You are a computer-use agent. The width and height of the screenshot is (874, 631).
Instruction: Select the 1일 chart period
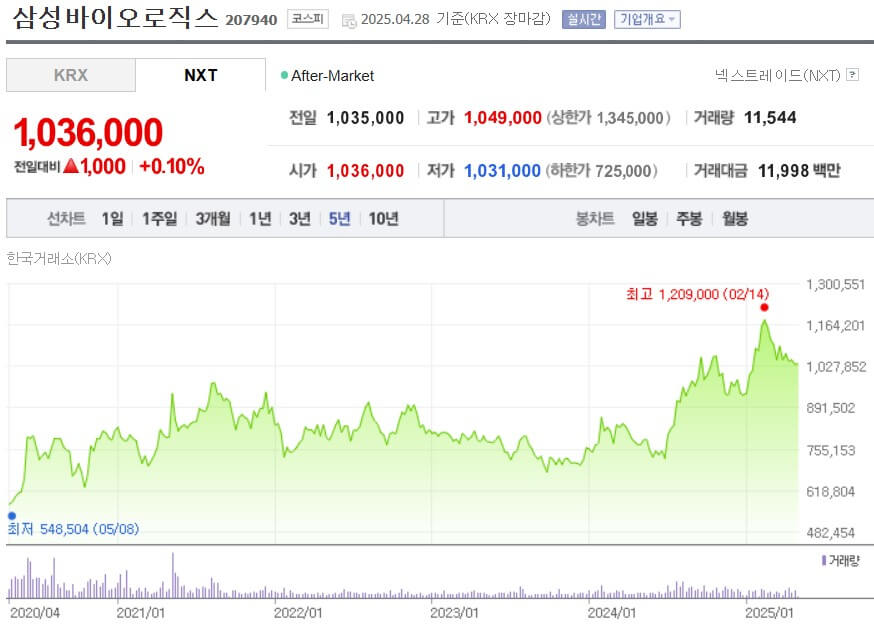pyautogui.click(x=110, y=217)
